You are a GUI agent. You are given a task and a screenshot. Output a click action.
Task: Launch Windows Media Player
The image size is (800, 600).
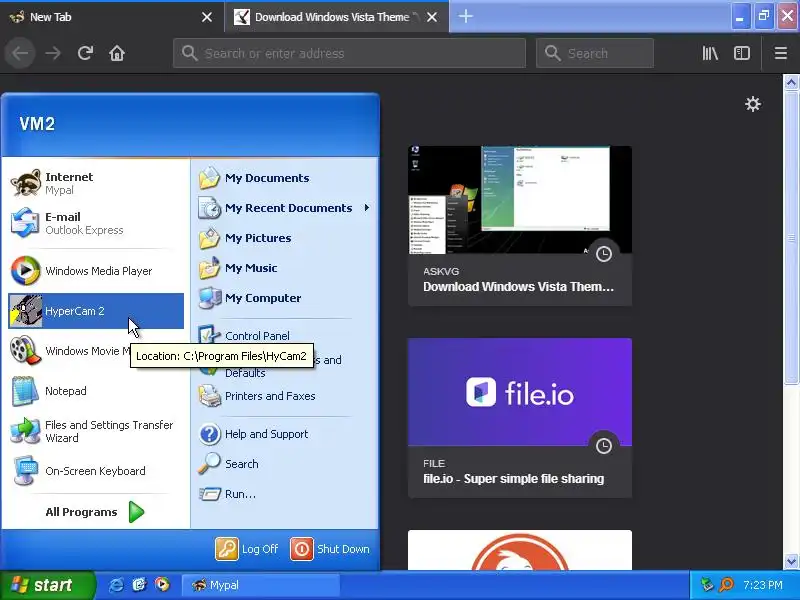point(96,271)
